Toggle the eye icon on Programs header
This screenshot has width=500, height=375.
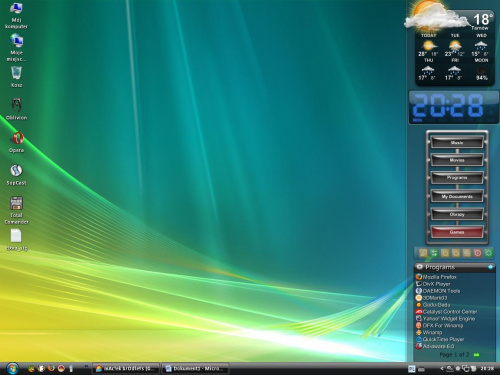(x=420, y=267)
